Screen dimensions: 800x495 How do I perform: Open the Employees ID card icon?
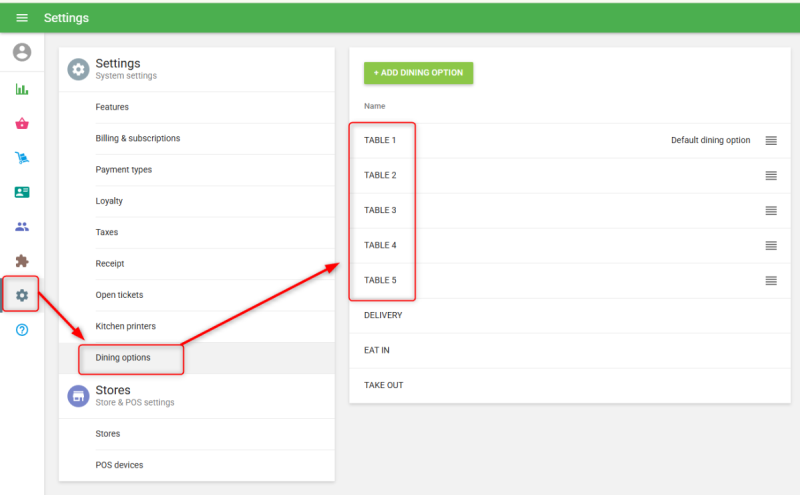(22, 192)
